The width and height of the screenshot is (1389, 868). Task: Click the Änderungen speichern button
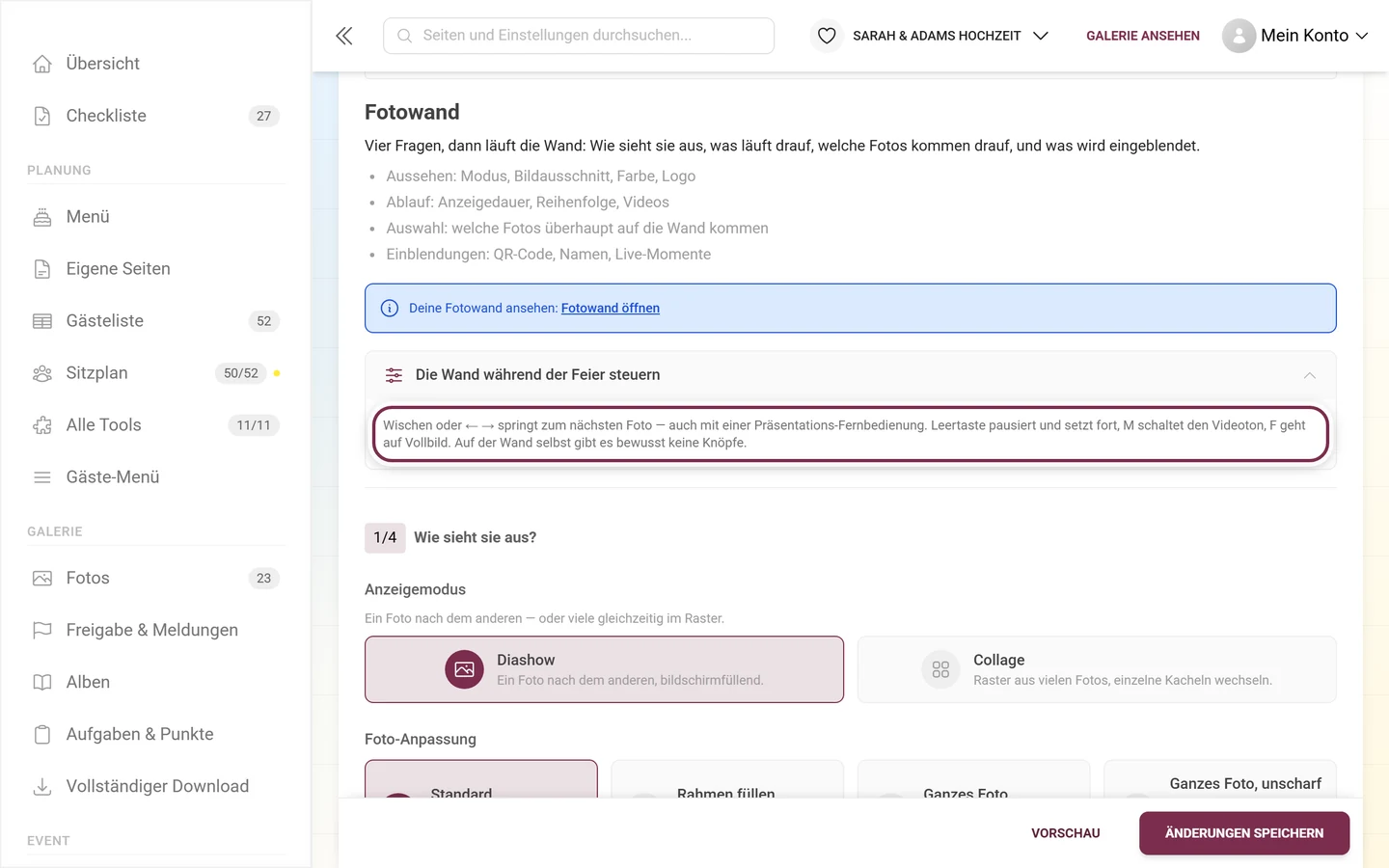click(1244, 833)
